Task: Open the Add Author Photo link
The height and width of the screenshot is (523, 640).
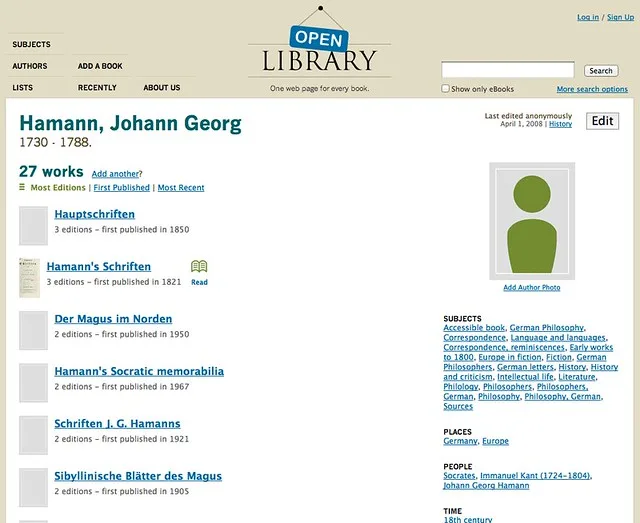Action: pyautogui.click(x=531, y=288)
